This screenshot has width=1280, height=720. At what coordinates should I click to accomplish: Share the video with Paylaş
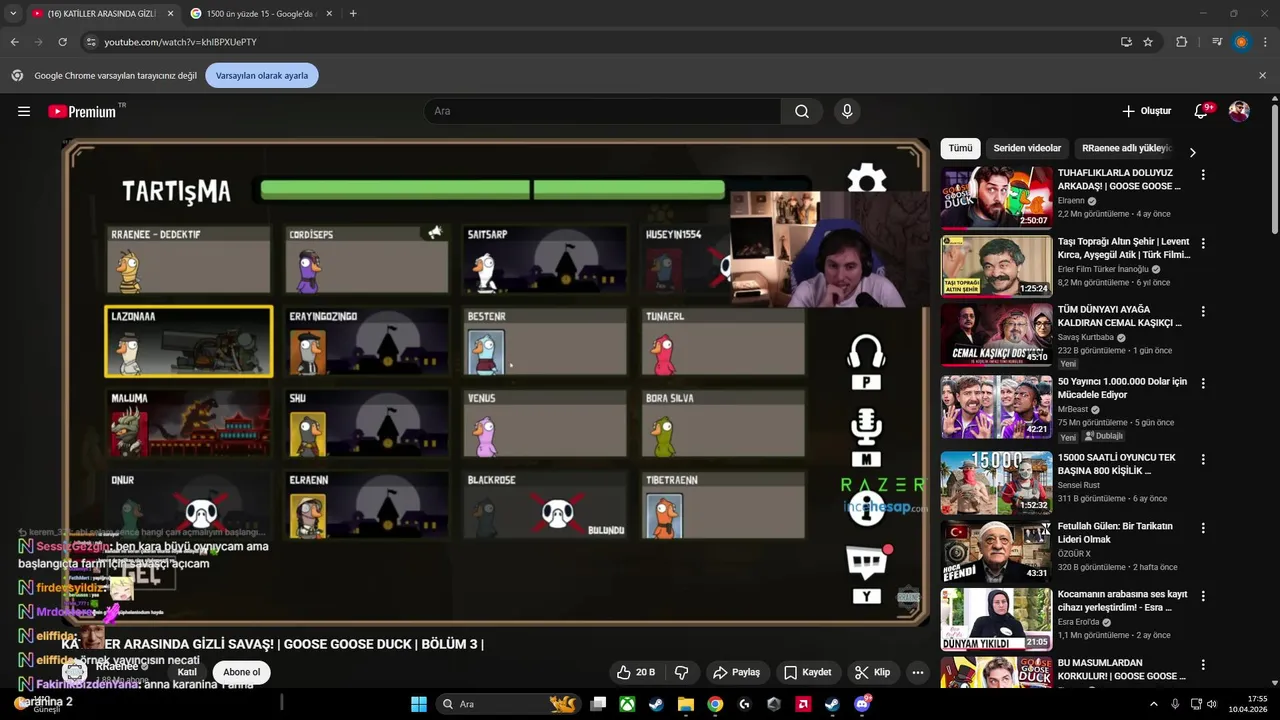click(736, 672)
